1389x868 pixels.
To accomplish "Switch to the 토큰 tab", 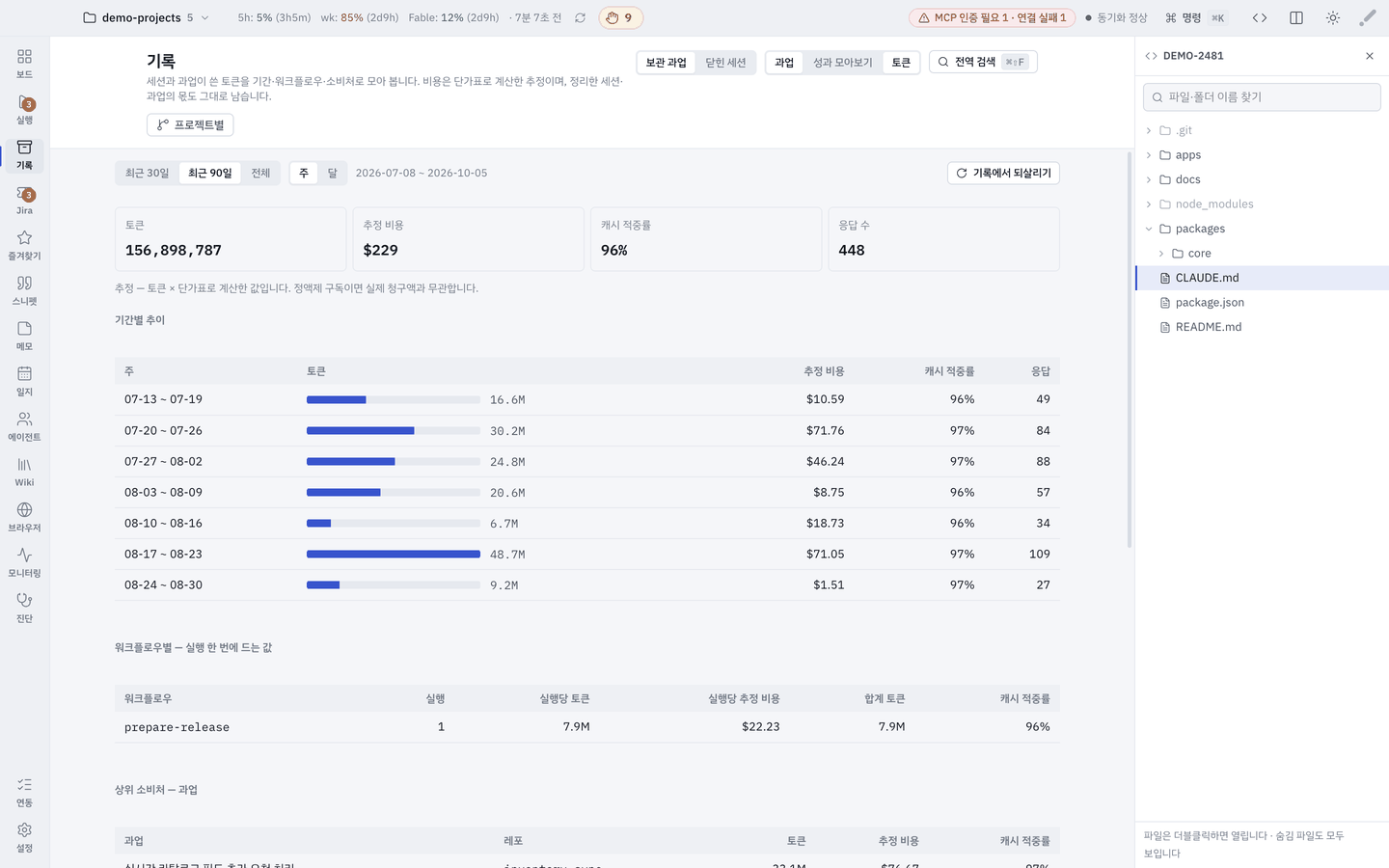I will [x=901, y=63].
